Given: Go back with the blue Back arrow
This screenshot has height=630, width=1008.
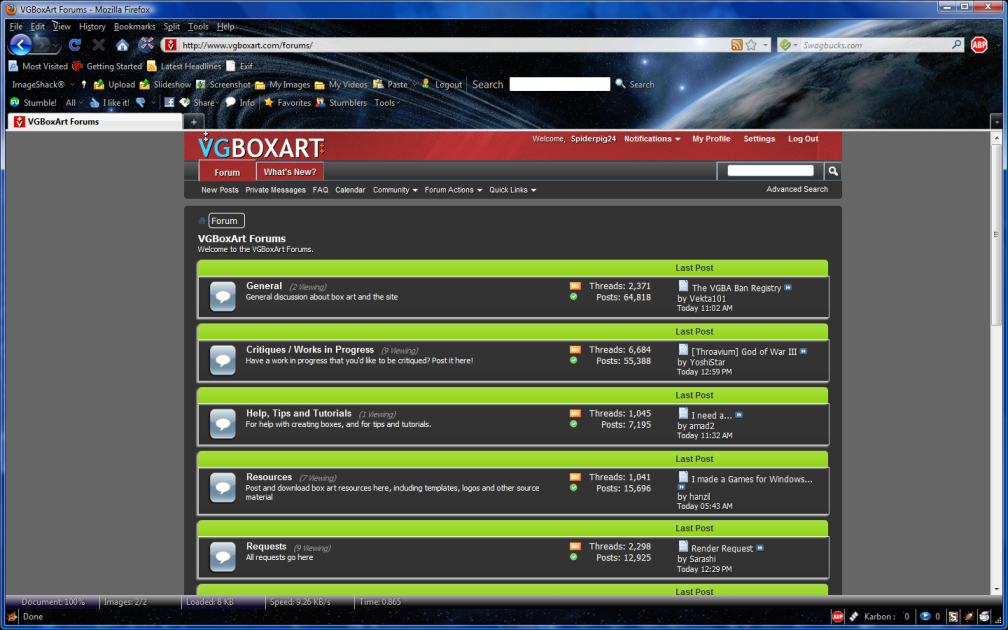Looking at the screenshot, I should [21, 44].
